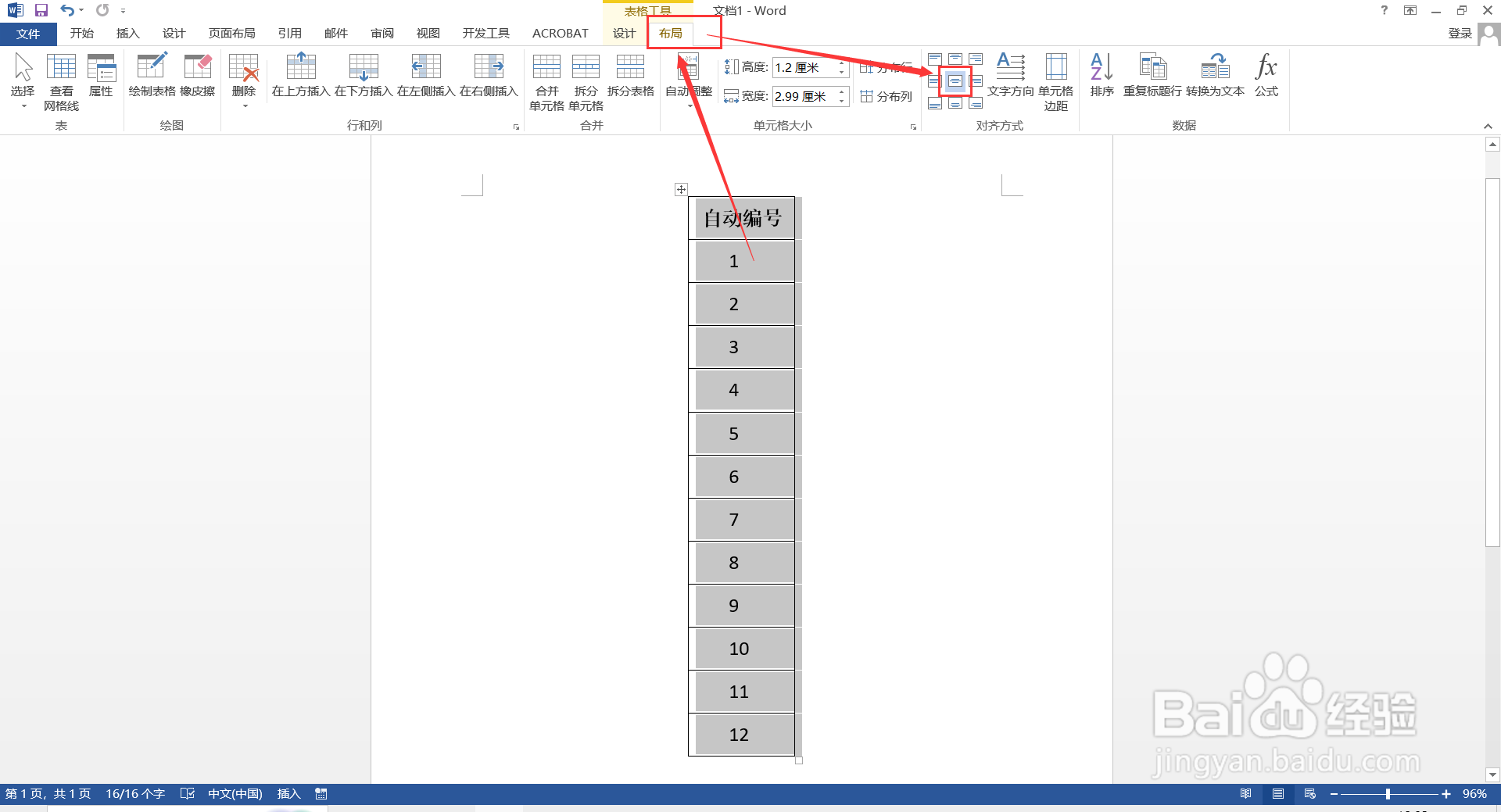Click page count '第 1 页, 共 1 页'
This screenshot has width=1501, height=812.
tap(48, 793)
